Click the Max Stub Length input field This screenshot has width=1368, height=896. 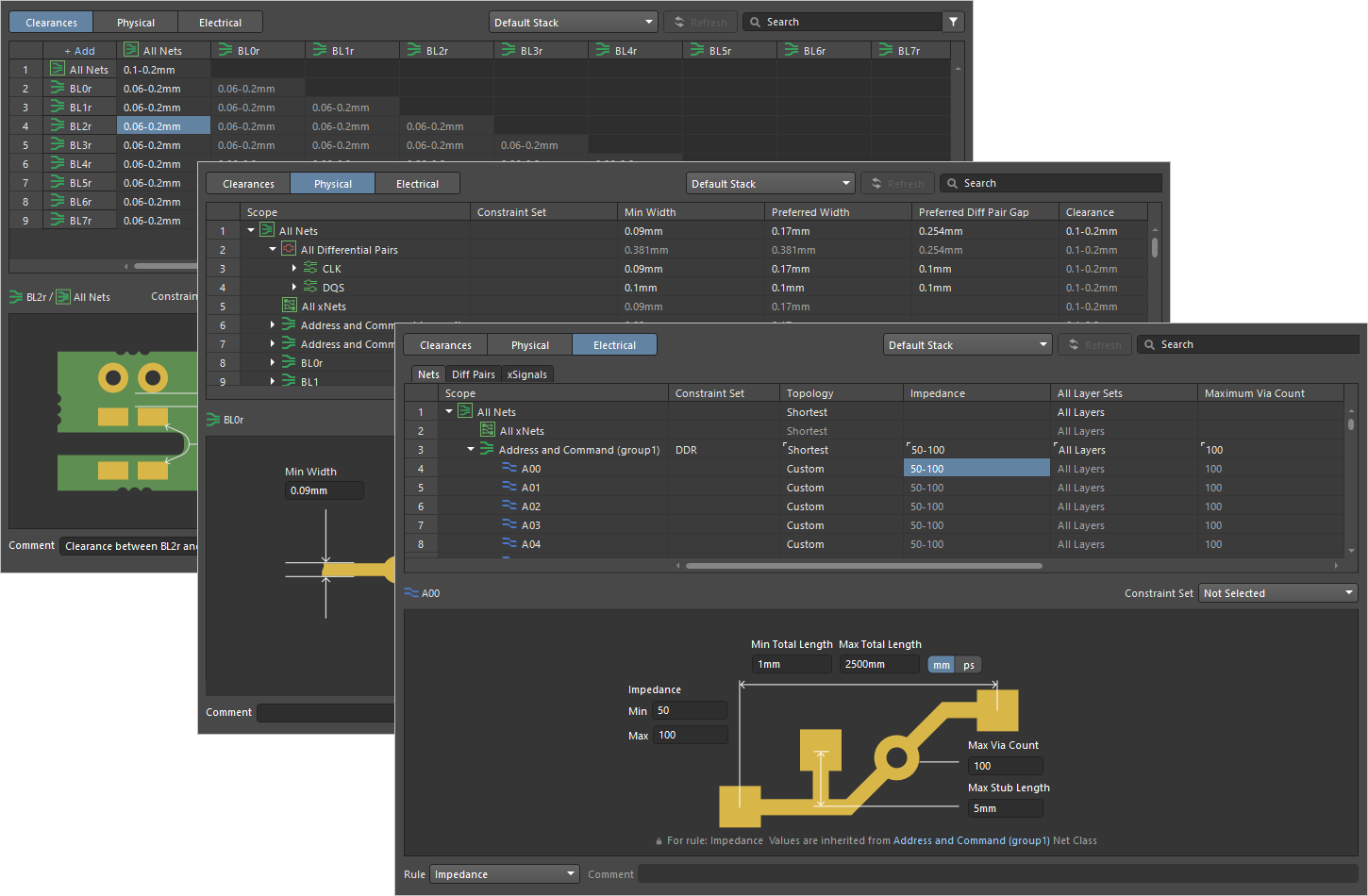[1006, 808]
